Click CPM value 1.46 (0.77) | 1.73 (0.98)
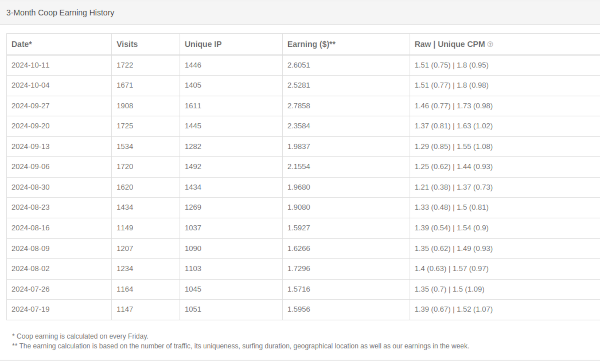 pyautogui.click(x=453, y=106)
